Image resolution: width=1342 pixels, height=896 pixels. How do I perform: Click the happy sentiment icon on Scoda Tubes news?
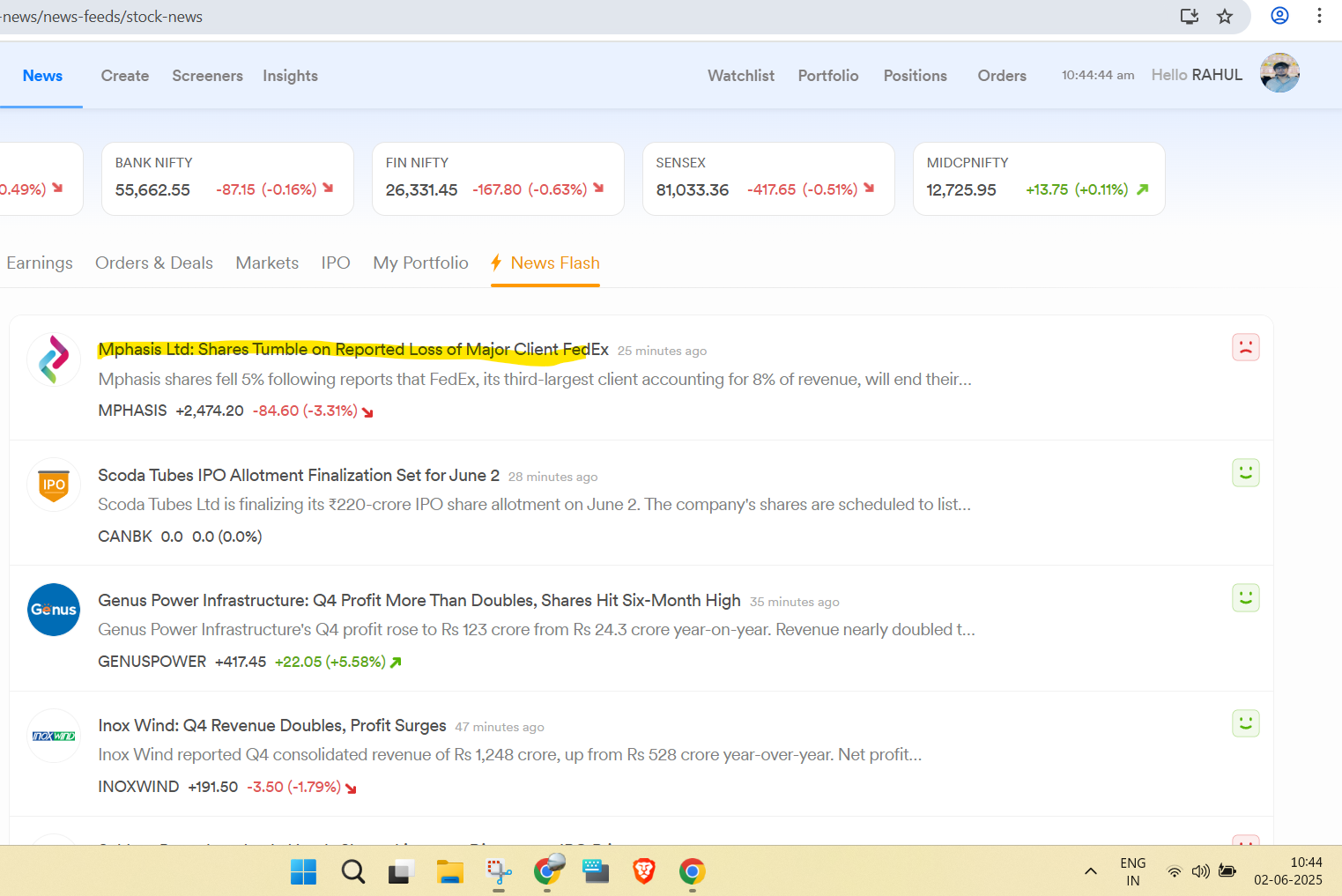[1245, 473]
